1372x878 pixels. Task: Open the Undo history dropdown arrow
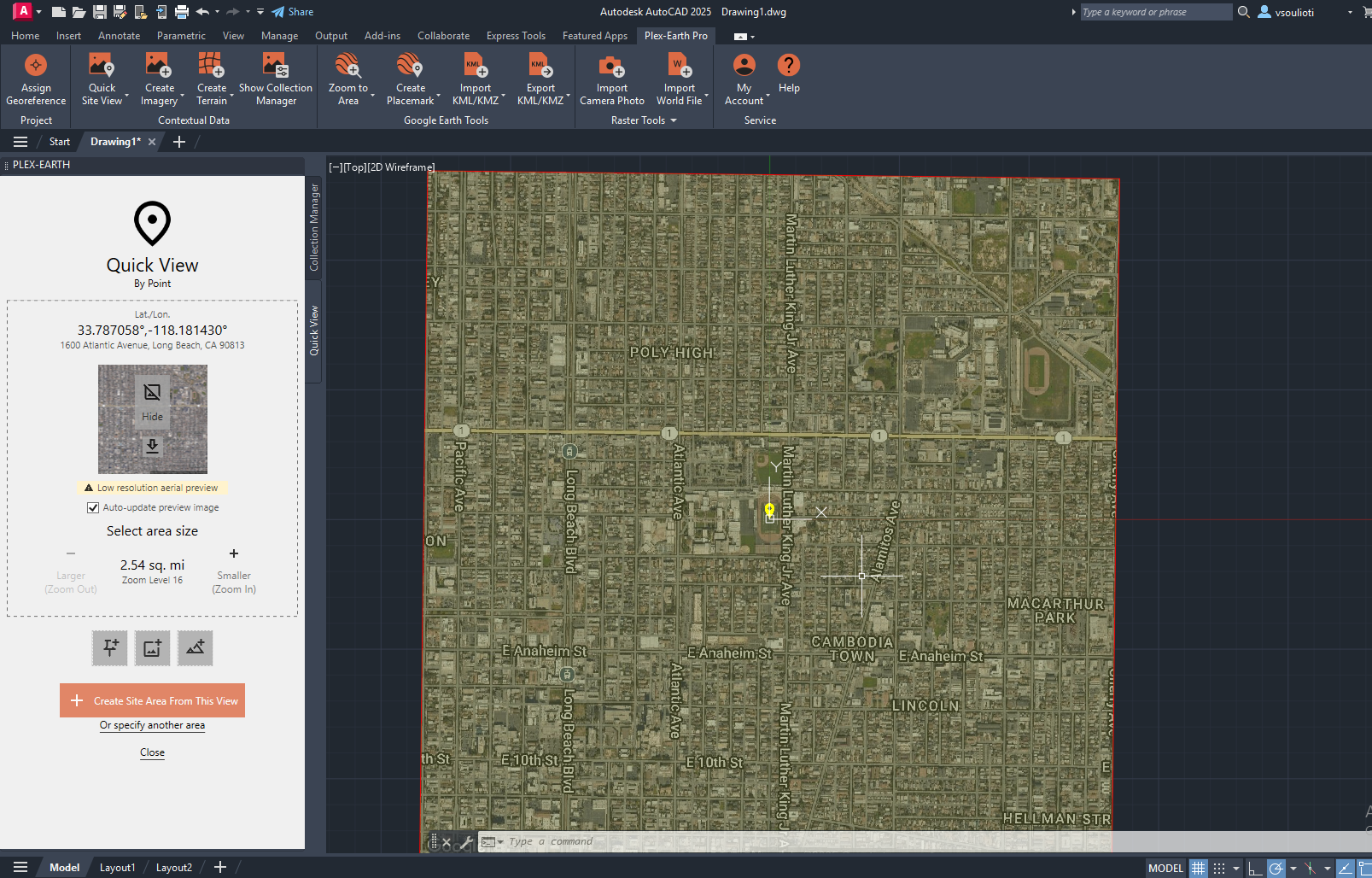[x=217, y=12]
